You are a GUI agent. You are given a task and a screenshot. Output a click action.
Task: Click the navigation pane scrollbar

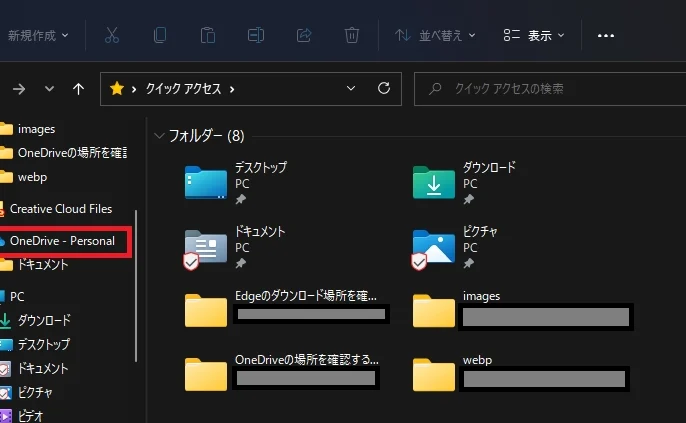[x=136, y=286]
